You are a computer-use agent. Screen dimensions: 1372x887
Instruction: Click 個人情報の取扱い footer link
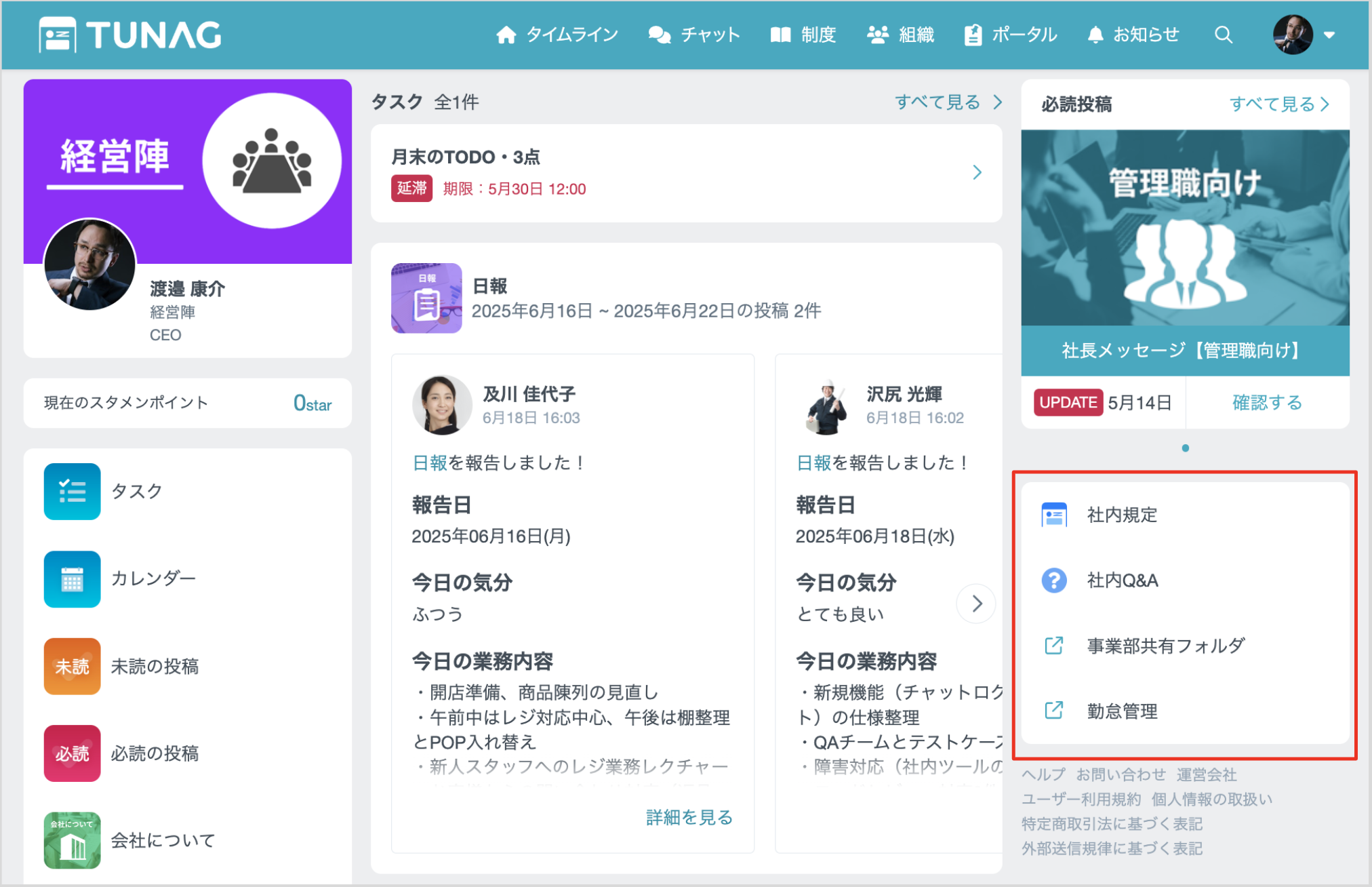(x=1211, y=799)
